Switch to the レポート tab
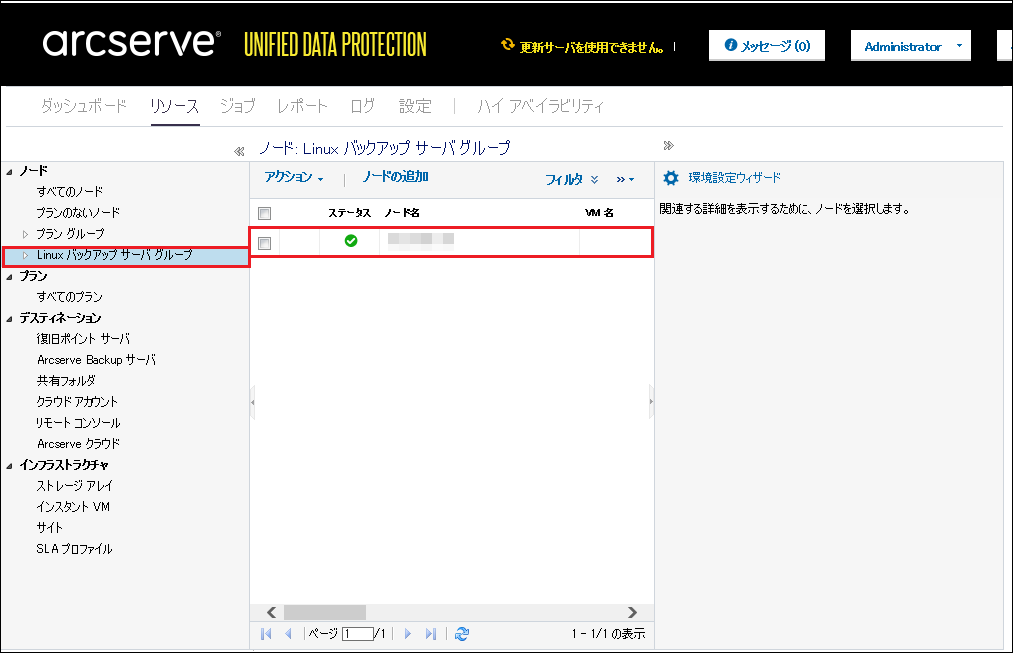This screenshot has height=653, width=1013. point(302,106)
